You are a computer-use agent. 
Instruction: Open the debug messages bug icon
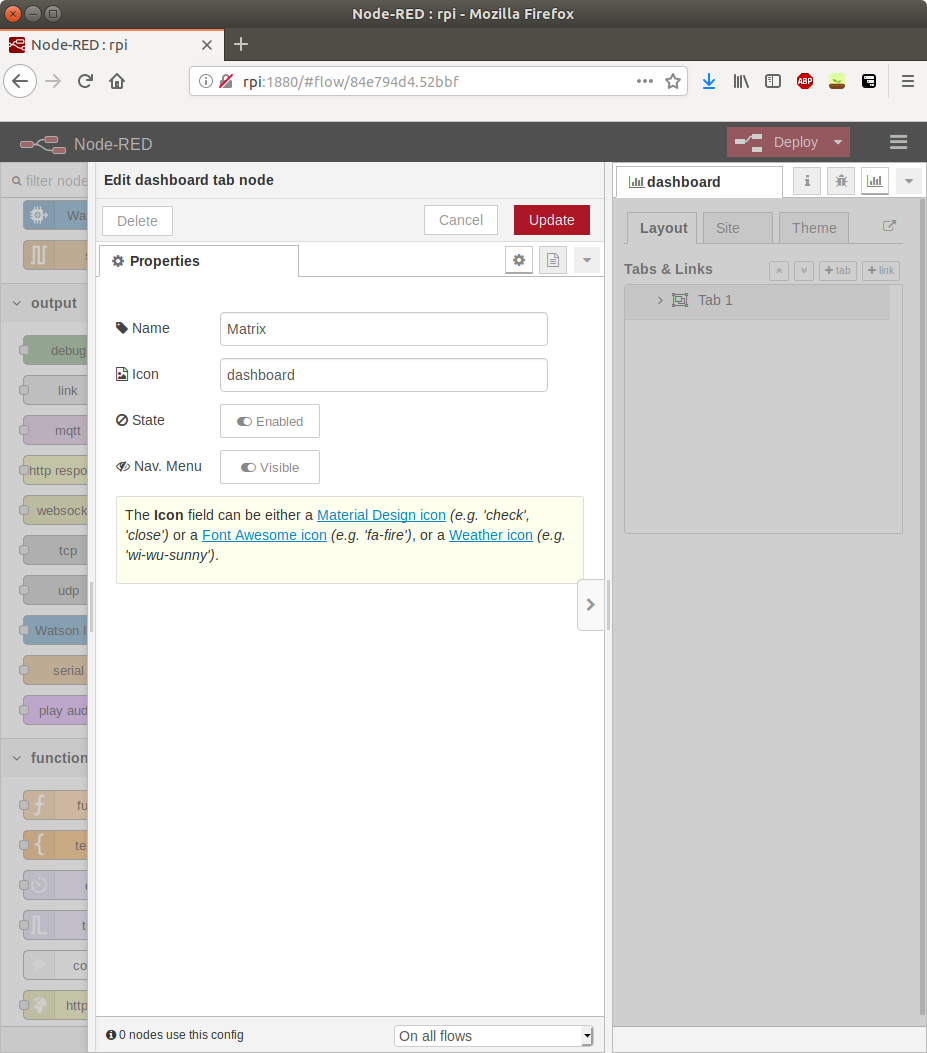coord(841,181)
